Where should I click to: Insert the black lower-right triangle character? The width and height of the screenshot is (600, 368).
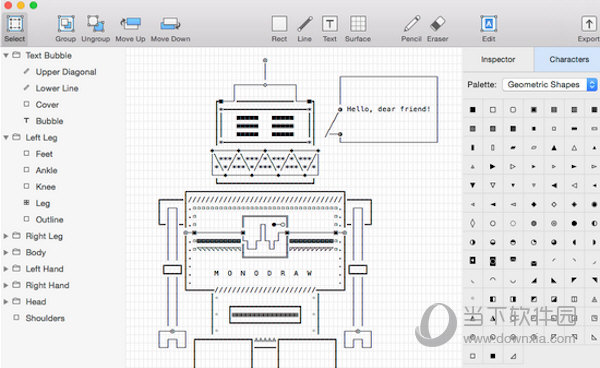click(533, 280)
